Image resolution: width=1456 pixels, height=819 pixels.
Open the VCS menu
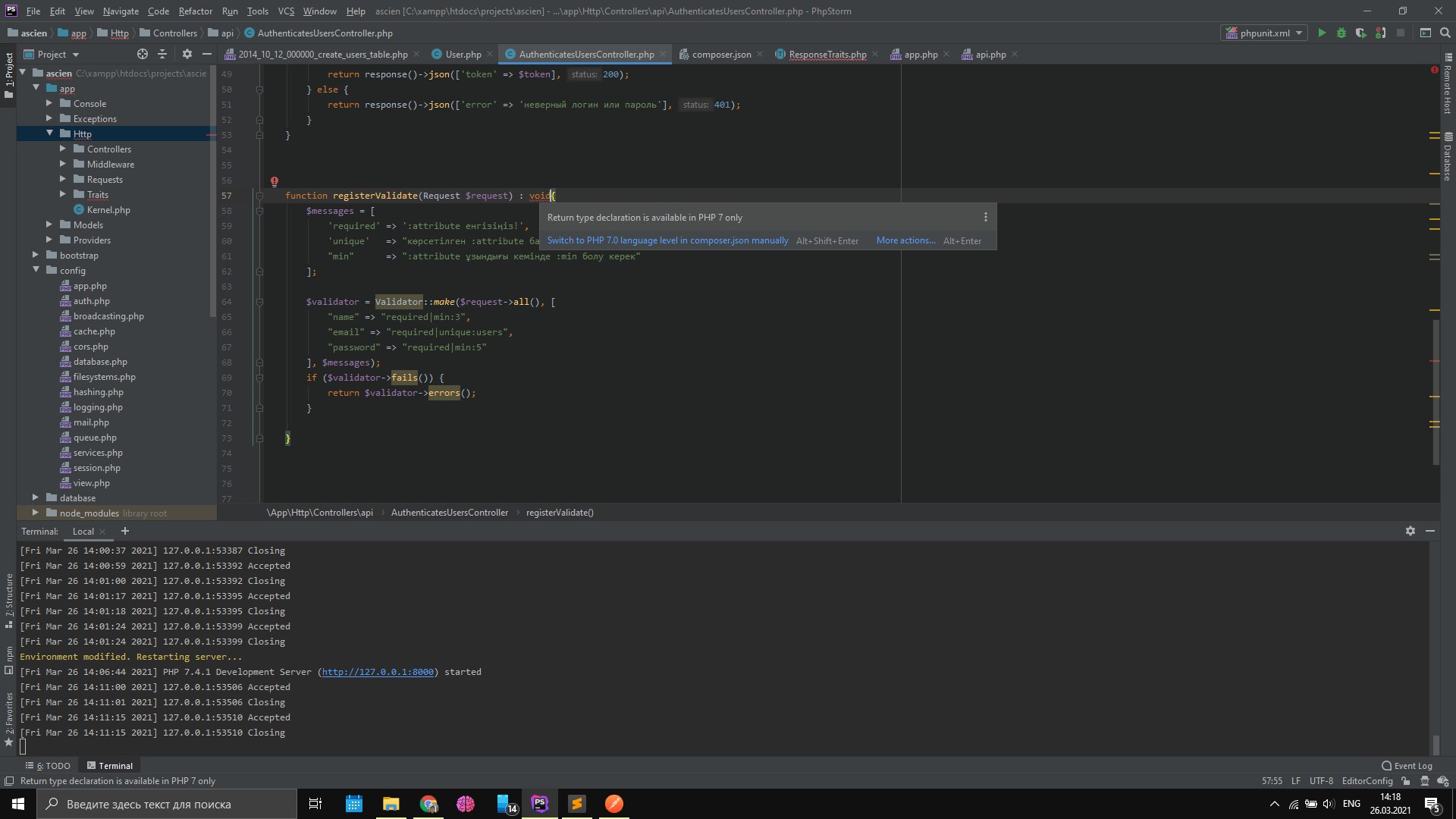(x=286, y=11)
